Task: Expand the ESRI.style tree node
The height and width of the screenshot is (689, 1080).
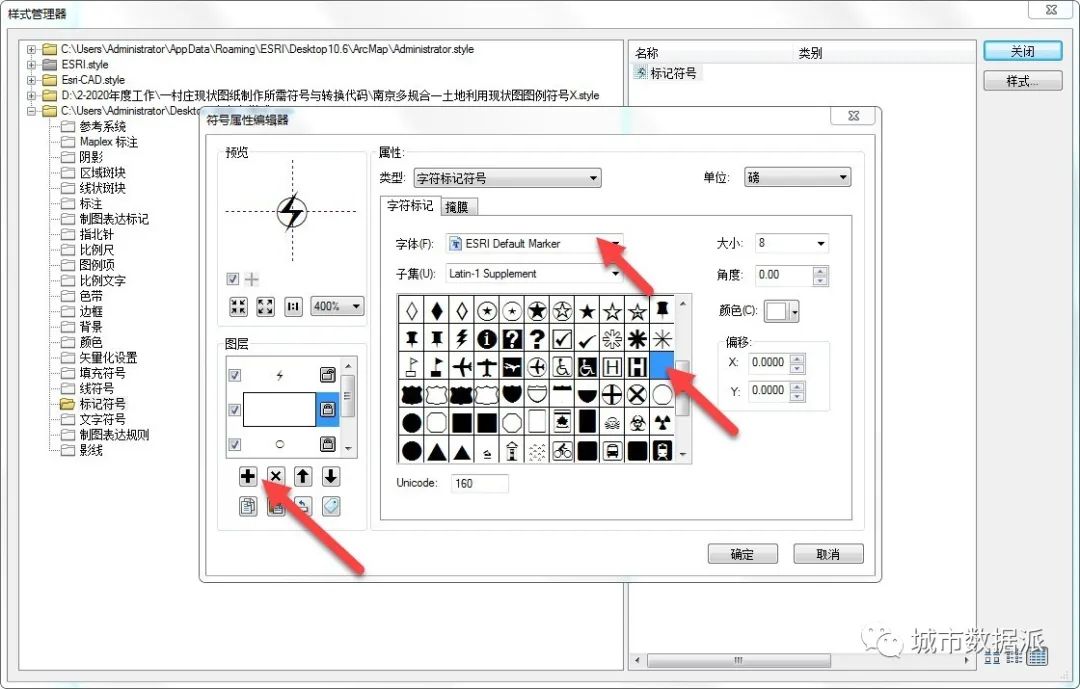Action: (x=32, y=65)
